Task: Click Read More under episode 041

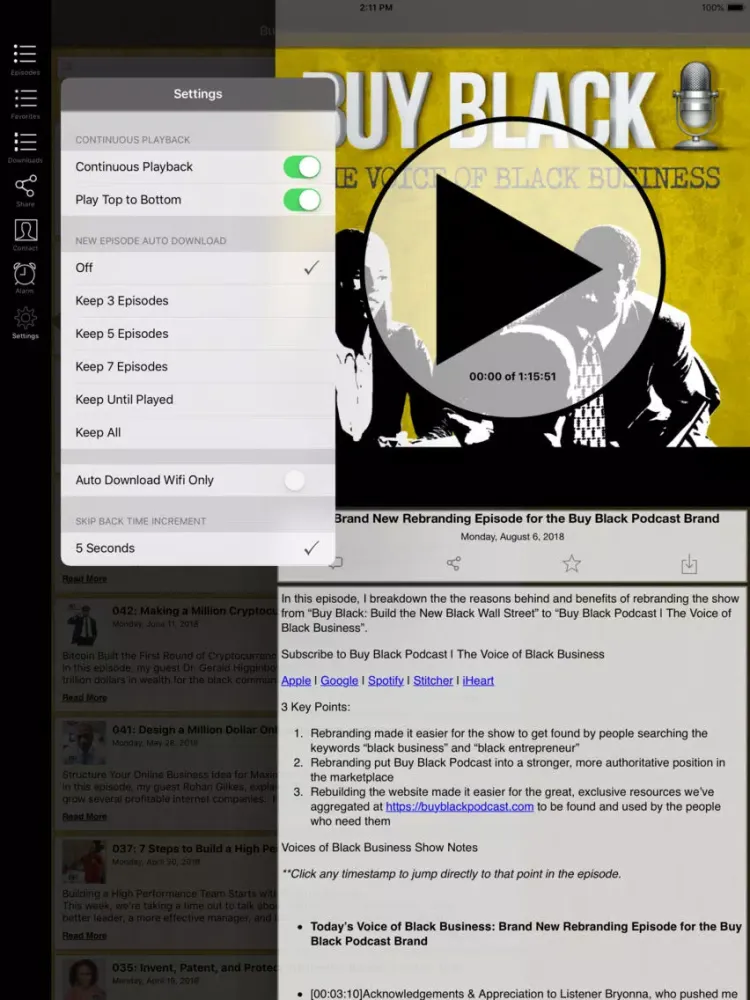Action: (84, 816)
